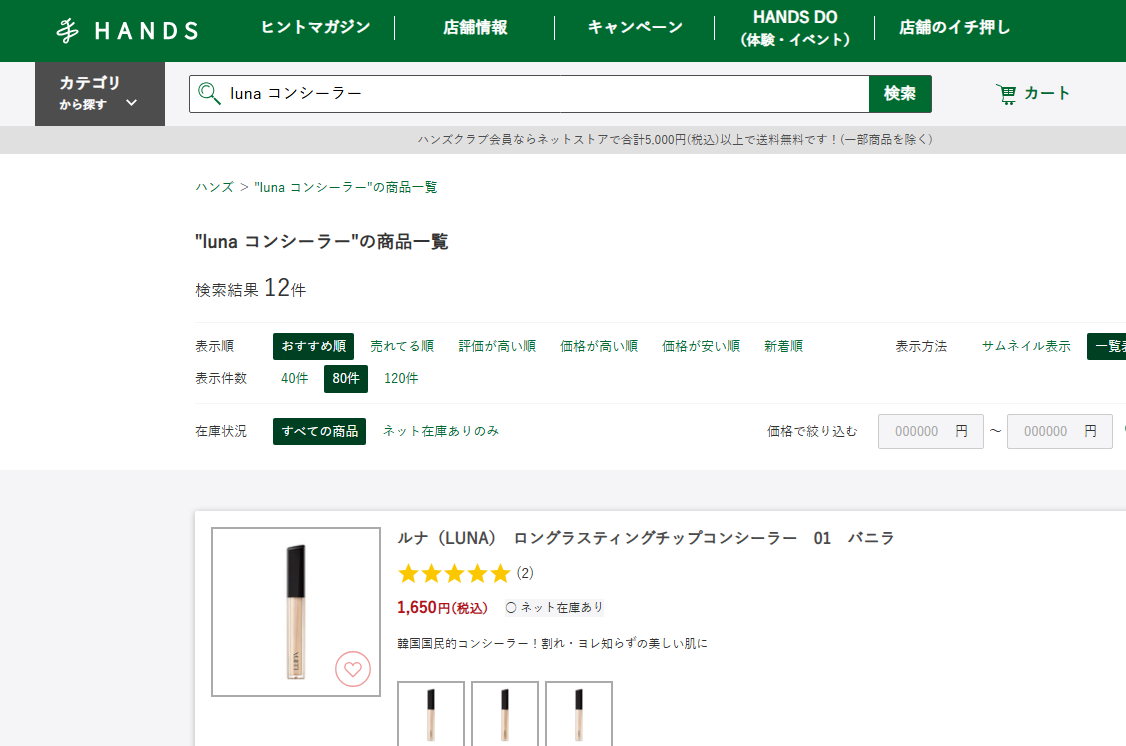Open HANDS DO (体験・イベント) menu
This screenshot has height=746, width=1126.
(795, 28)
